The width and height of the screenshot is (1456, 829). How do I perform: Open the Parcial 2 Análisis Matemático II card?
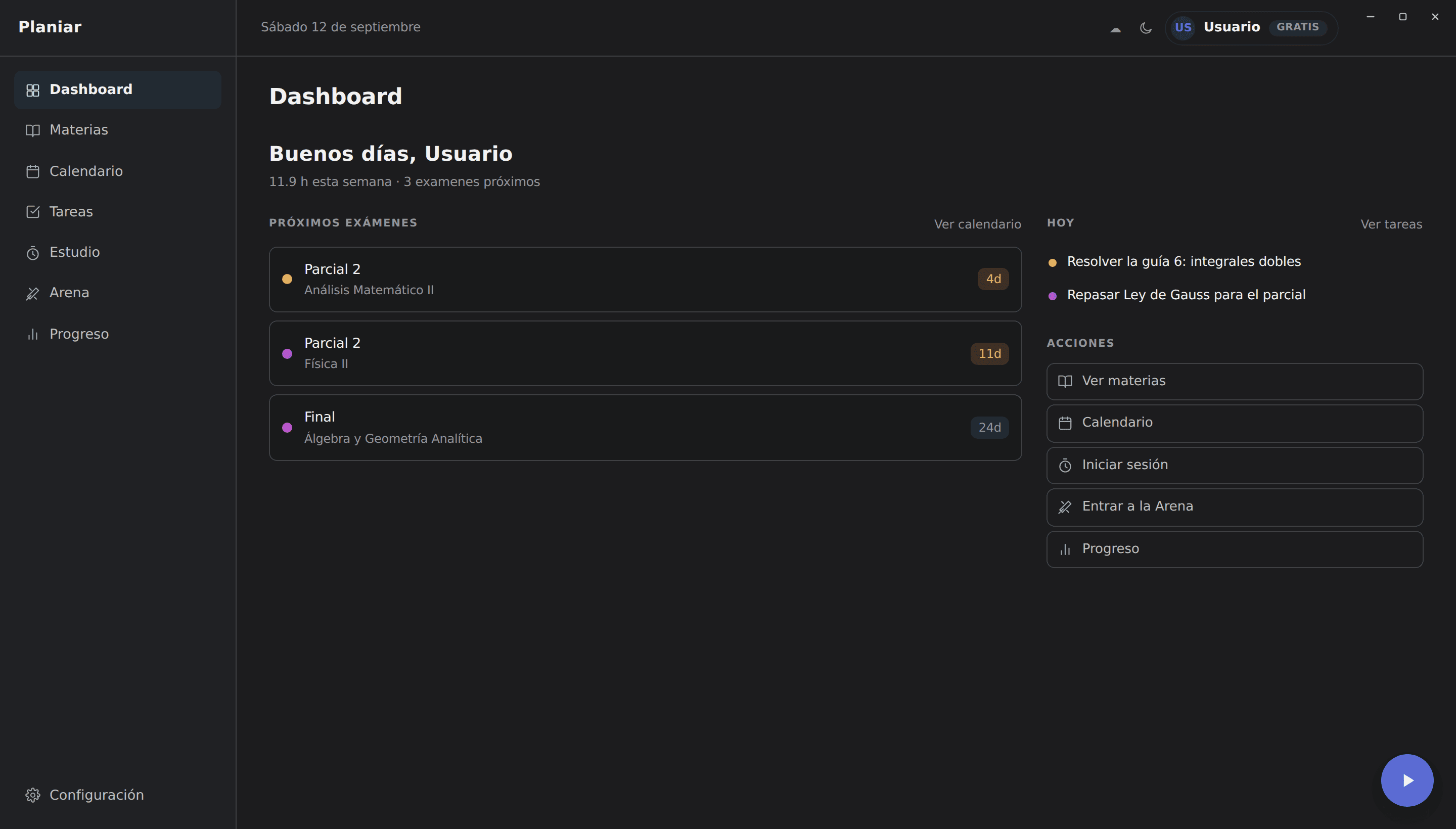point(645,279)
